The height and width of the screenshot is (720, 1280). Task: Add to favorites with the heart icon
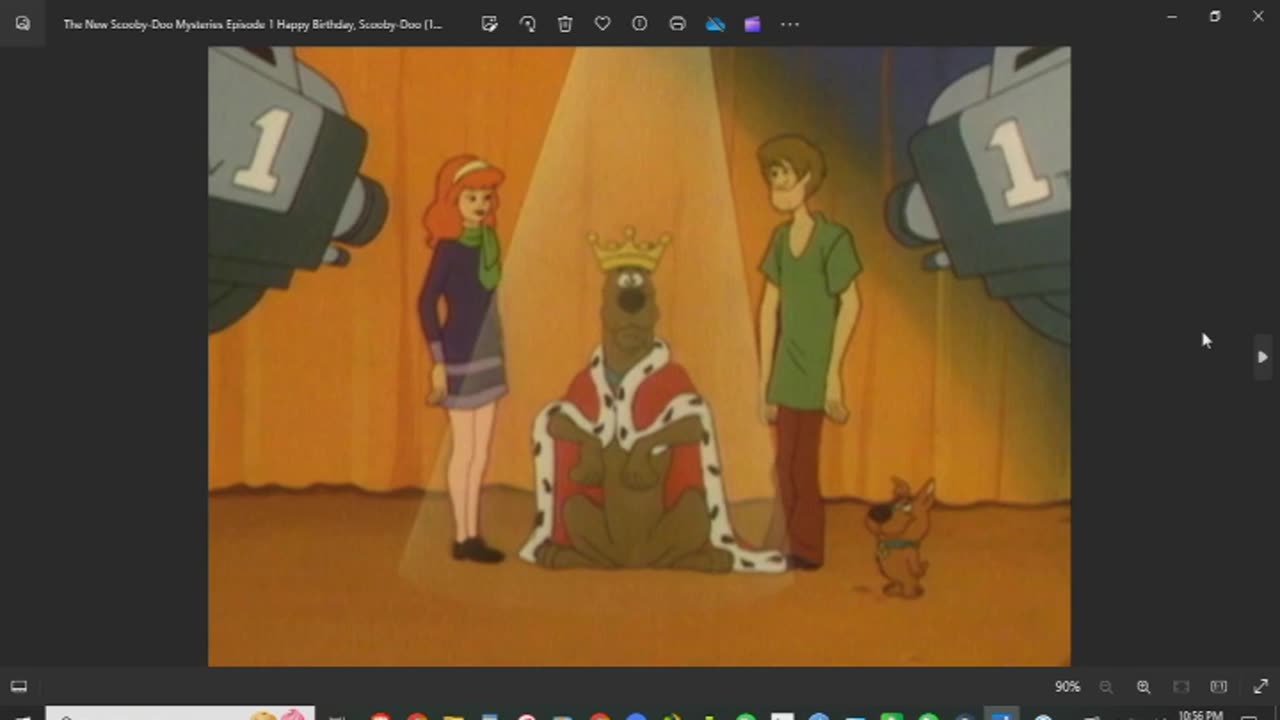602,24
